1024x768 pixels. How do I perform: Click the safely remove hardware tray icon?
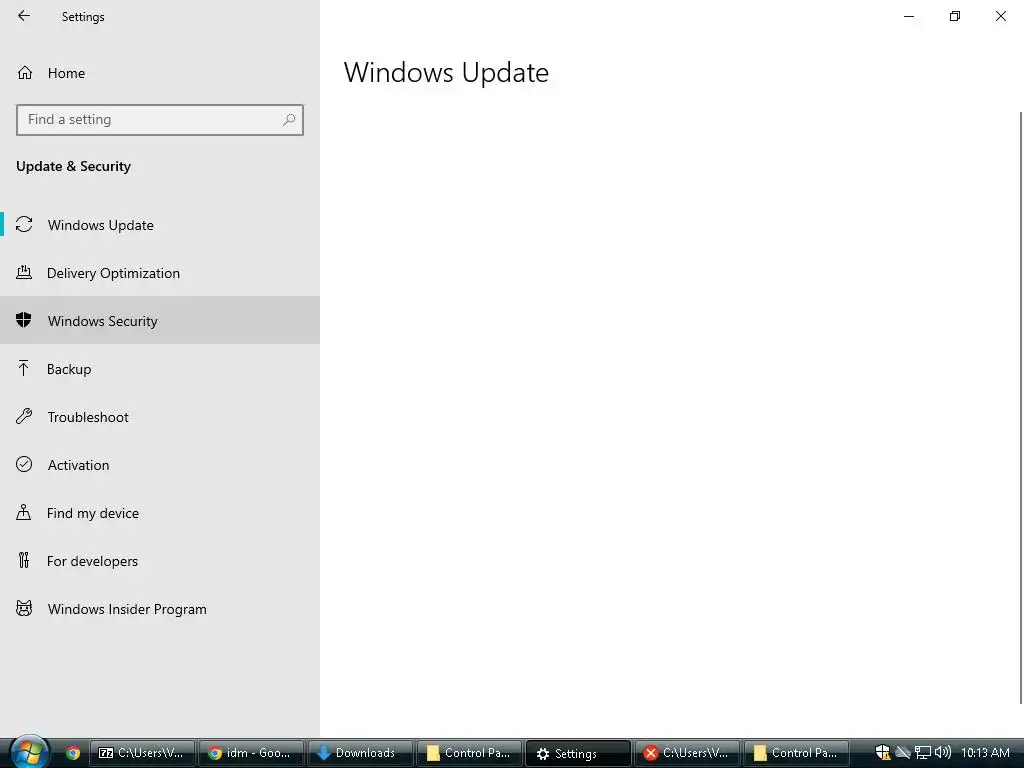pos(903,753)
